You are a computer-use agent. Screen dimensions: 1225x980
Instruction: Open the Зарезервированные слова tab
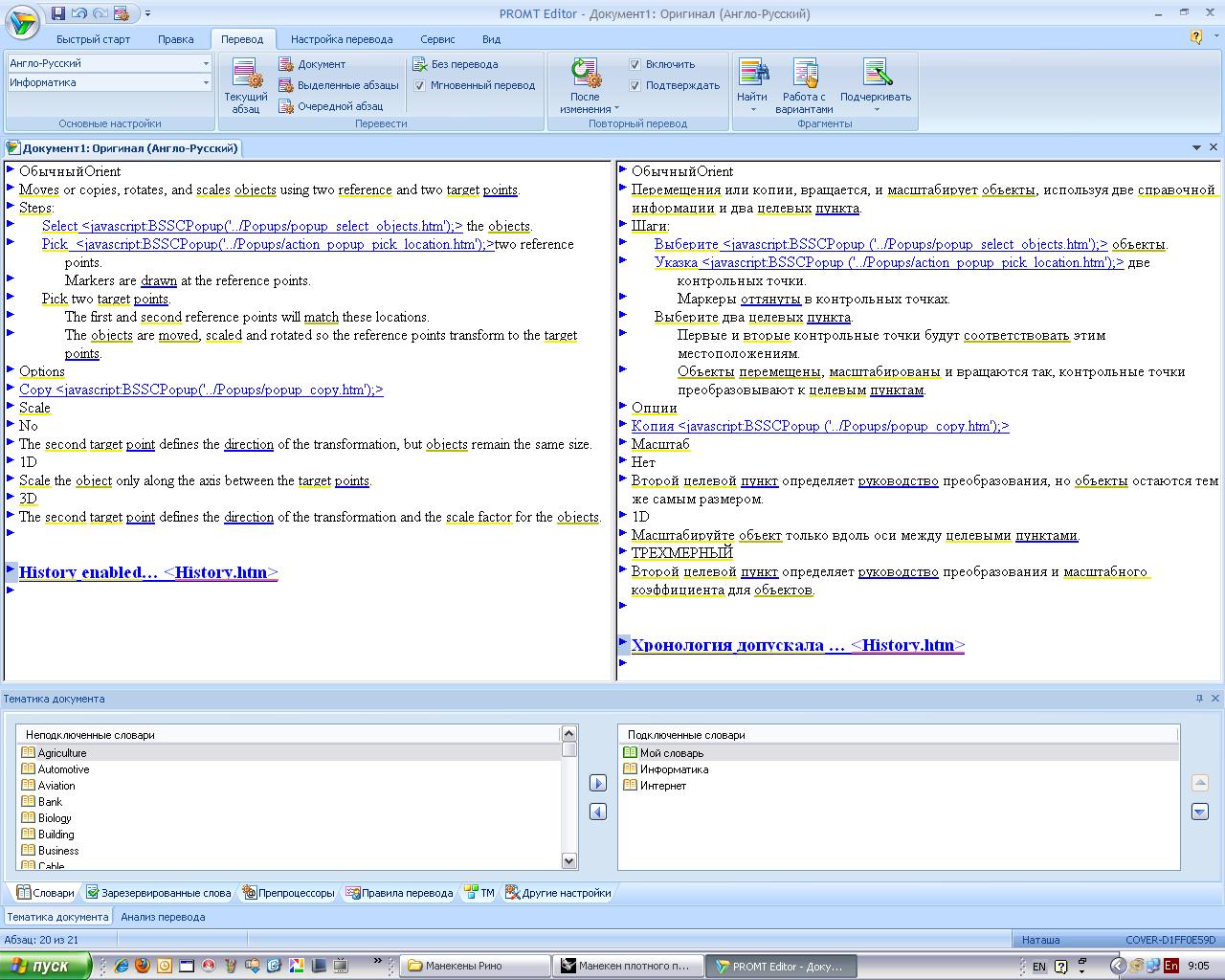pyautogui.click(x=158, y=893)
